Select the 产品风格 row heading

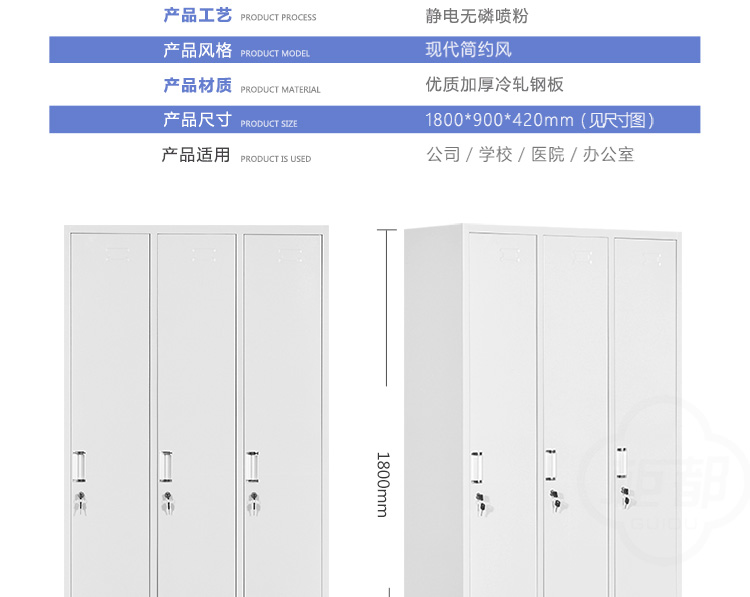197,51
